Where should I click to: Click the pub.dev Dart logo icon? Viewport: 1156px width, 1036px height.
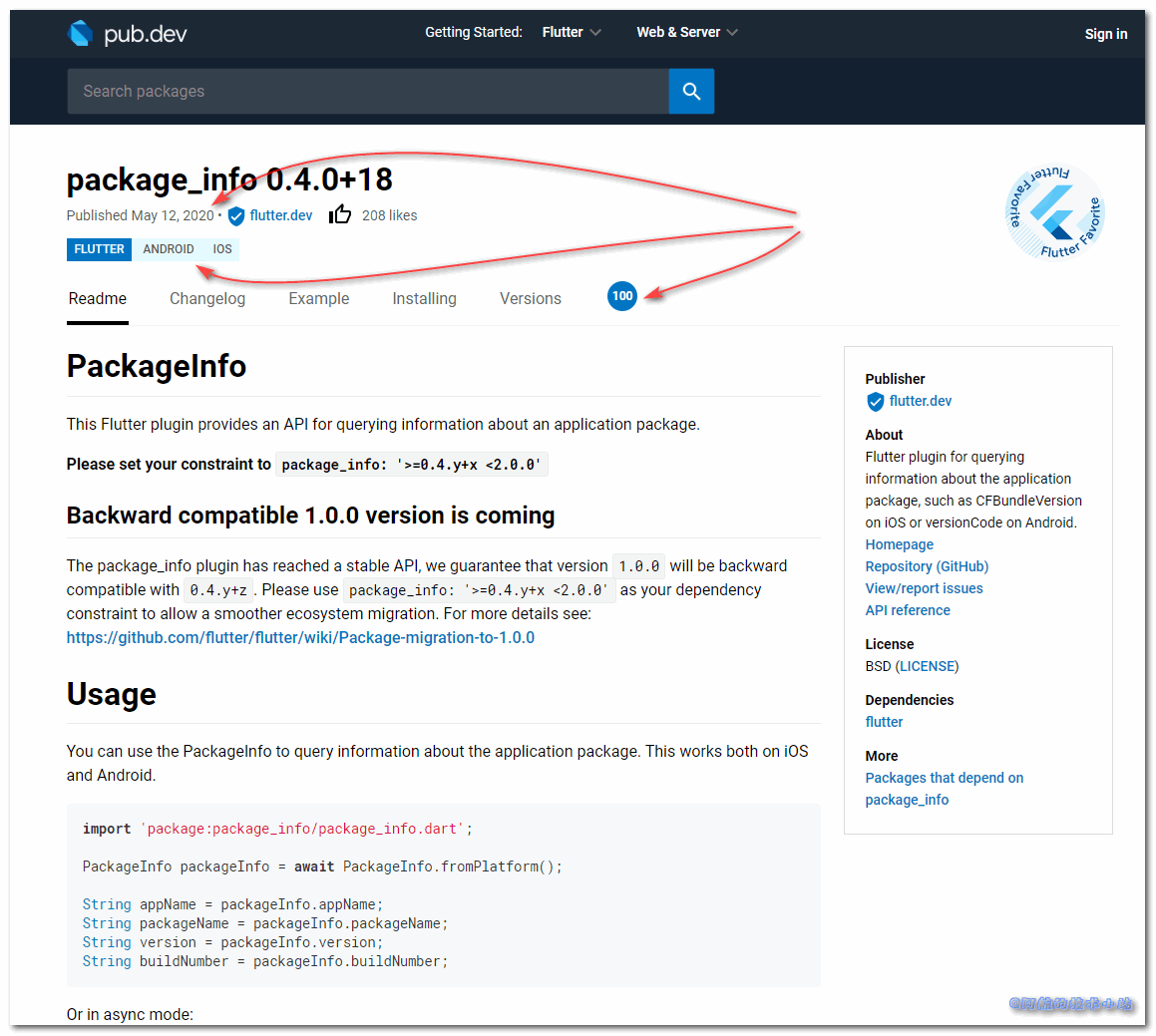(x=80, y=33)
